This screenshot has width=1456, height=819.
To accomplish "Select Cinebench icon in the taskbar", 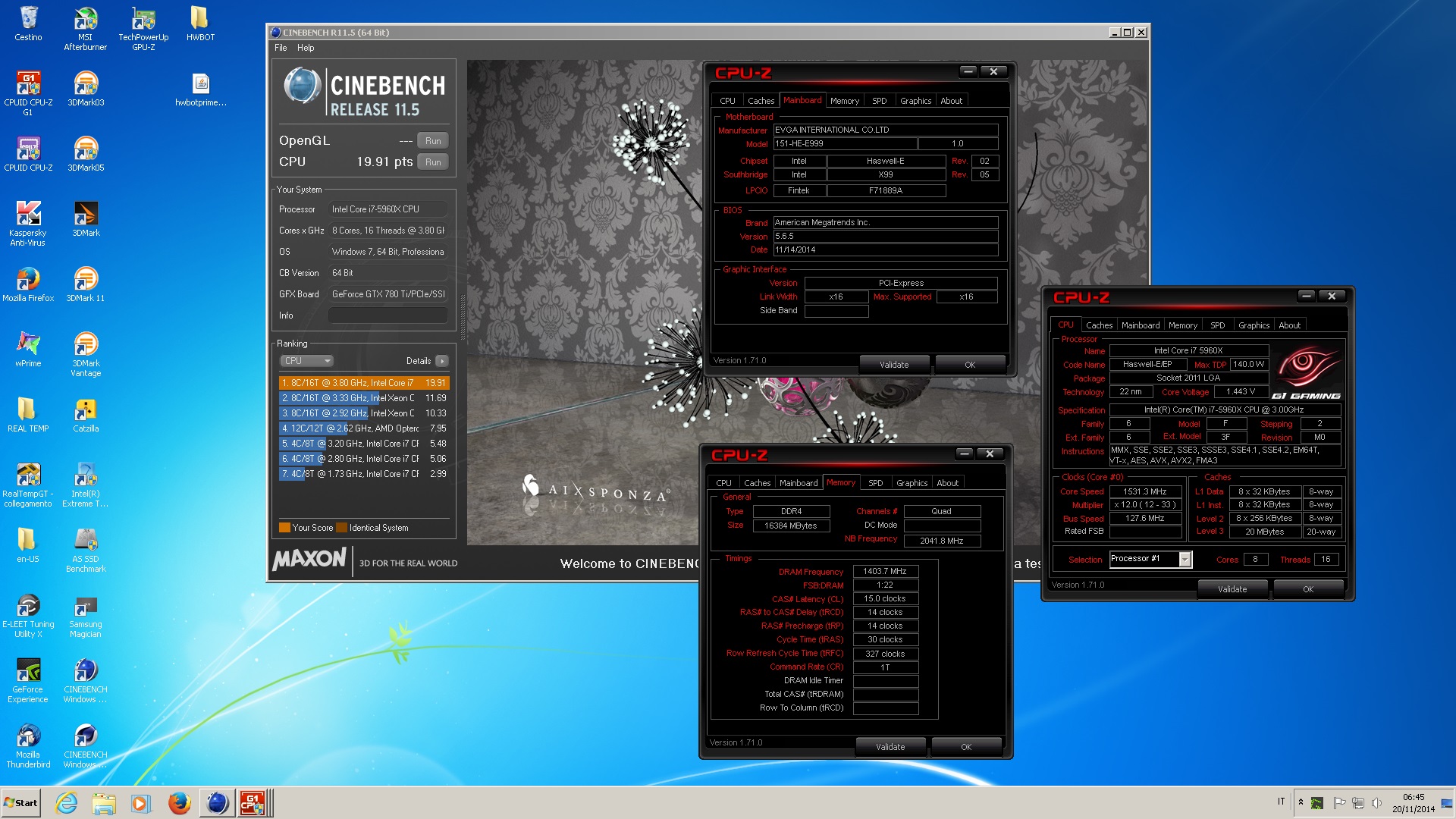I will [x=217, y=803].
